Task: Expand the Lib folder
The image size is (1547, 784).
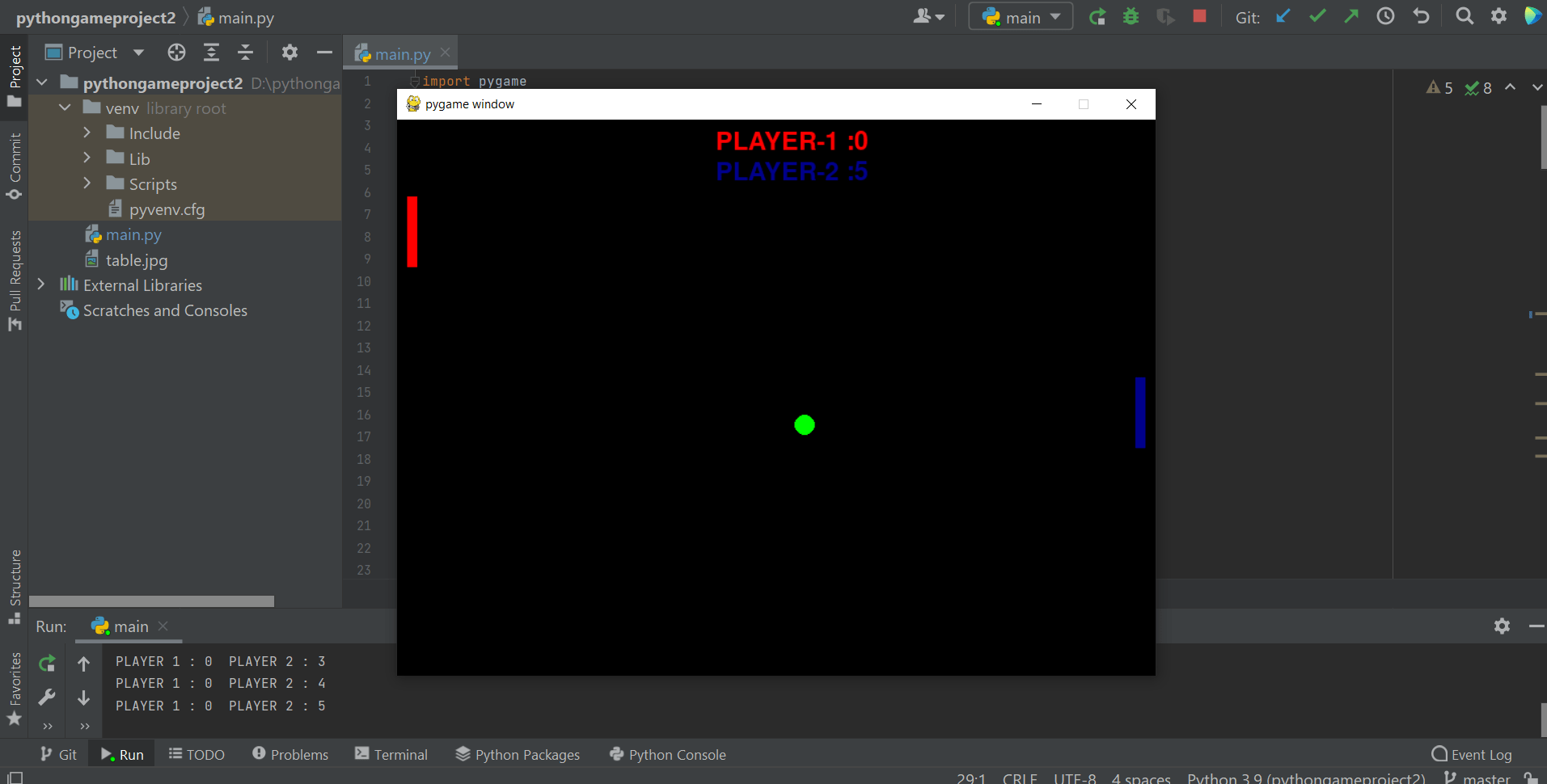Action: [87, 158]
